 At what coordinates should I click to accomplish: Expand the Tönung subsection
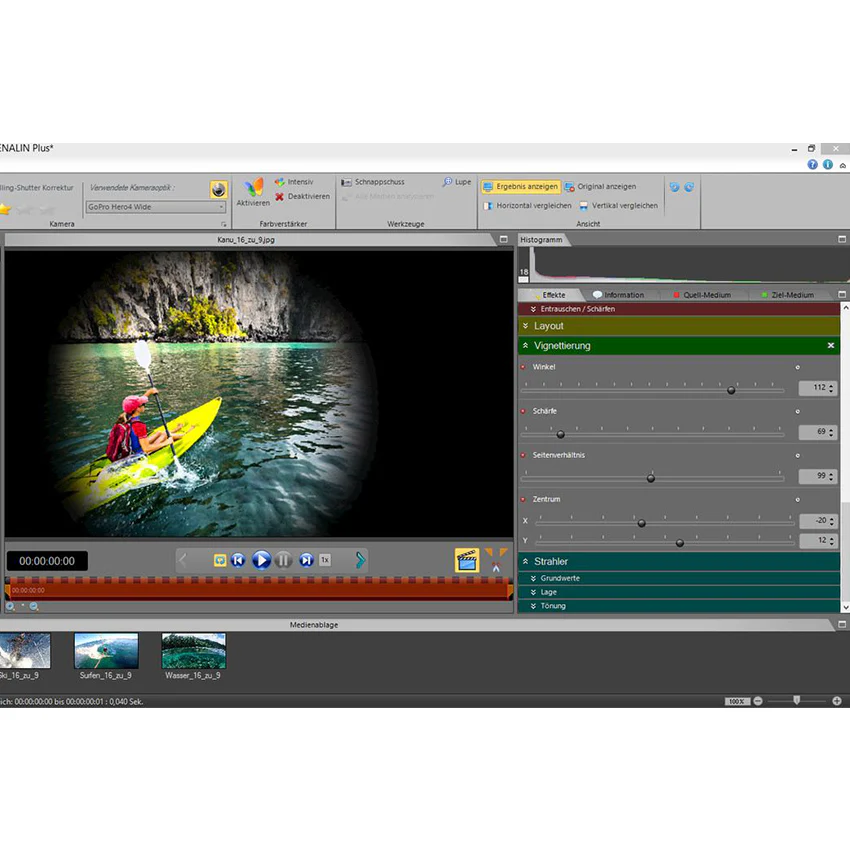pos(679,606)
